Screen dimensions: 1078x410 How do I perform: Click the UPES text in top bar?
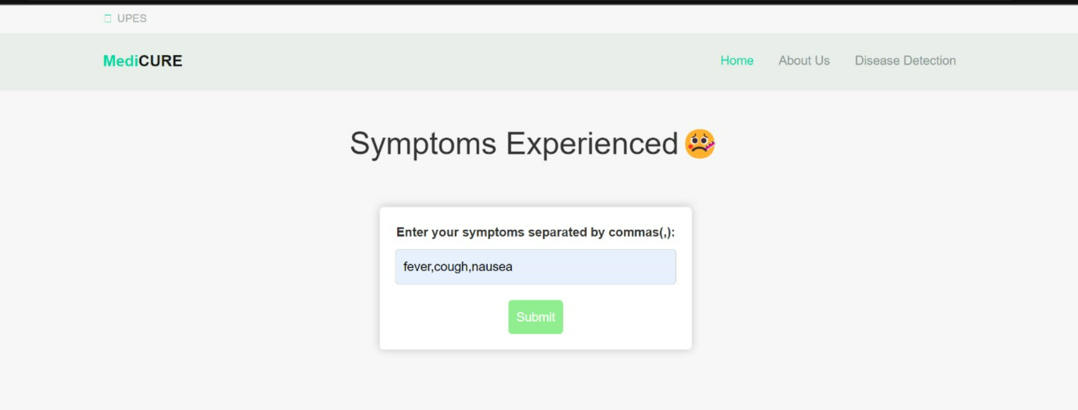[132, 18]
